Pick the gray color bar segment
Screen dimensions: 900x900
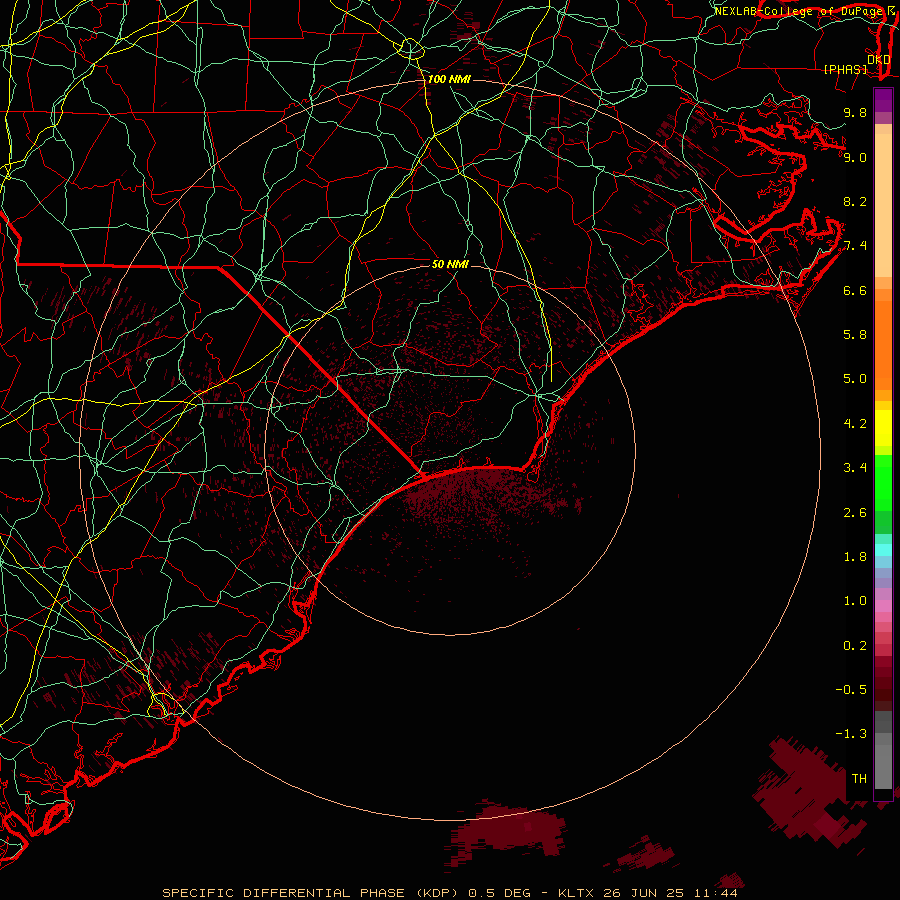(883, 766)
